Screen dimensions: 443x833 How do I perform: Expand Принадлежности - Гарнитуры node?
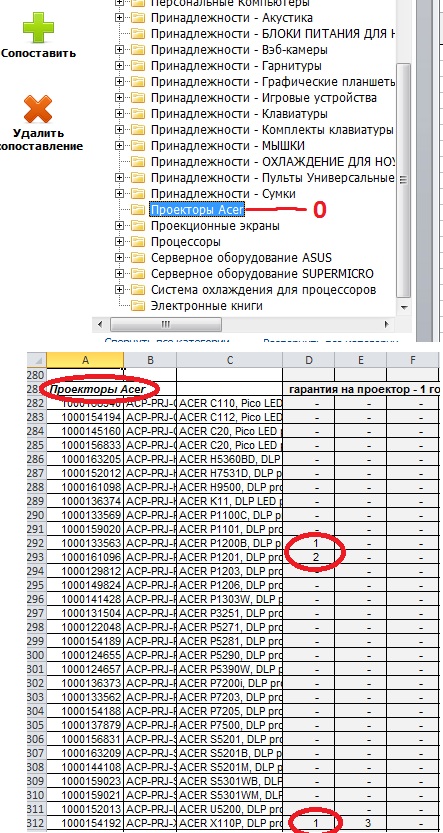point(120,66)
